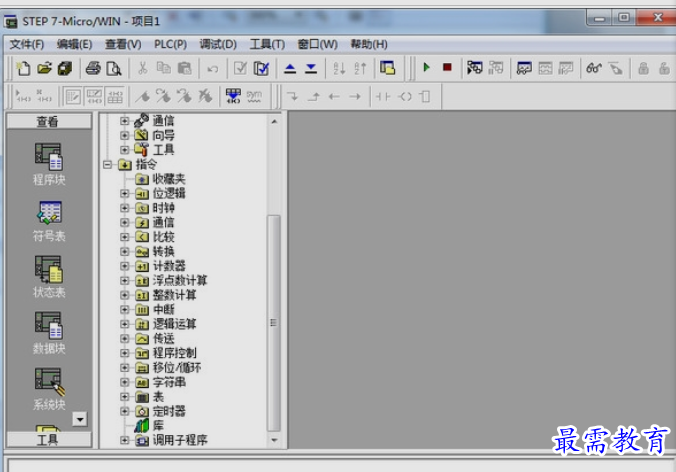Viewport: 676px width, 472px height.
Task: Click the glasses chart status icon
Action: pyautogui.click(x=594, y=68)
